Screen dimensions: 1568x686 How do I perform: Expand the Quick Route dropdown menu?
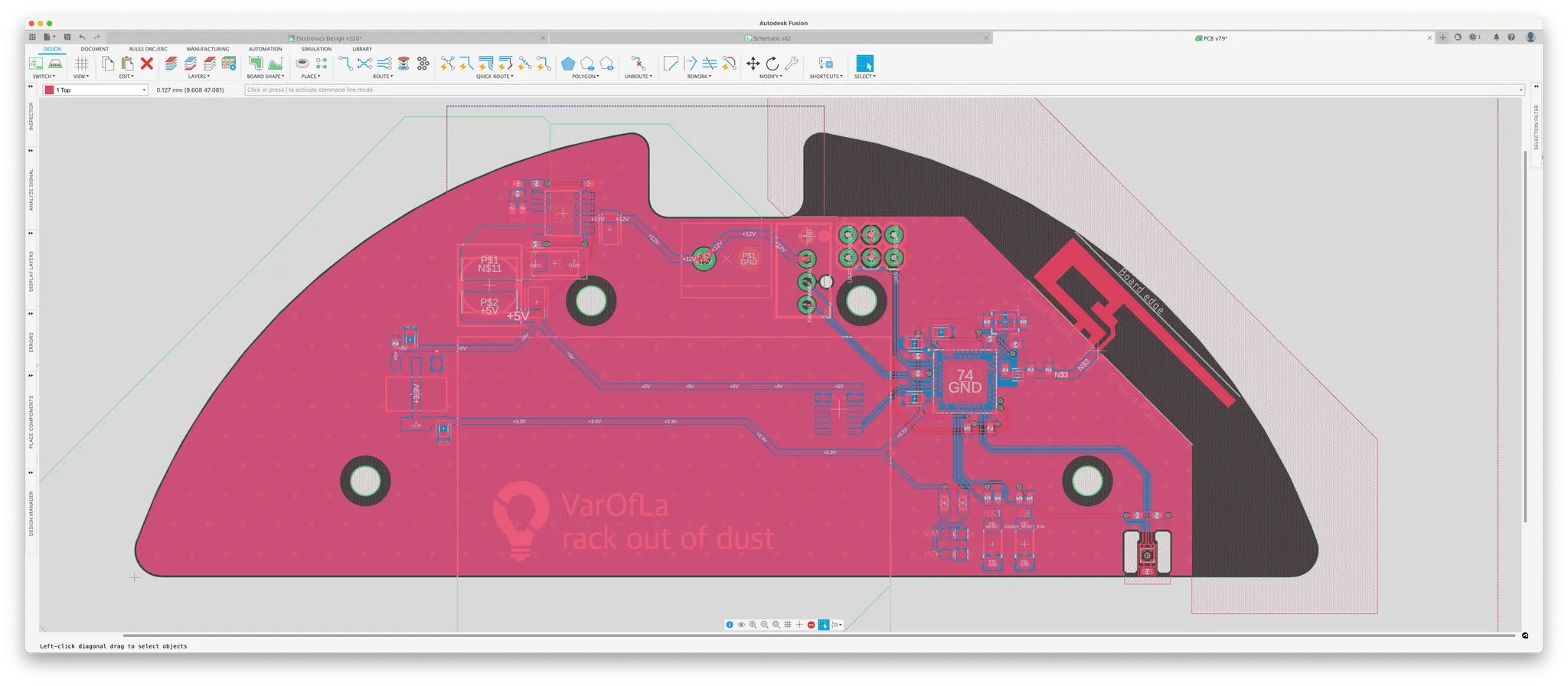pyautogui.click(x=495, y=77)
